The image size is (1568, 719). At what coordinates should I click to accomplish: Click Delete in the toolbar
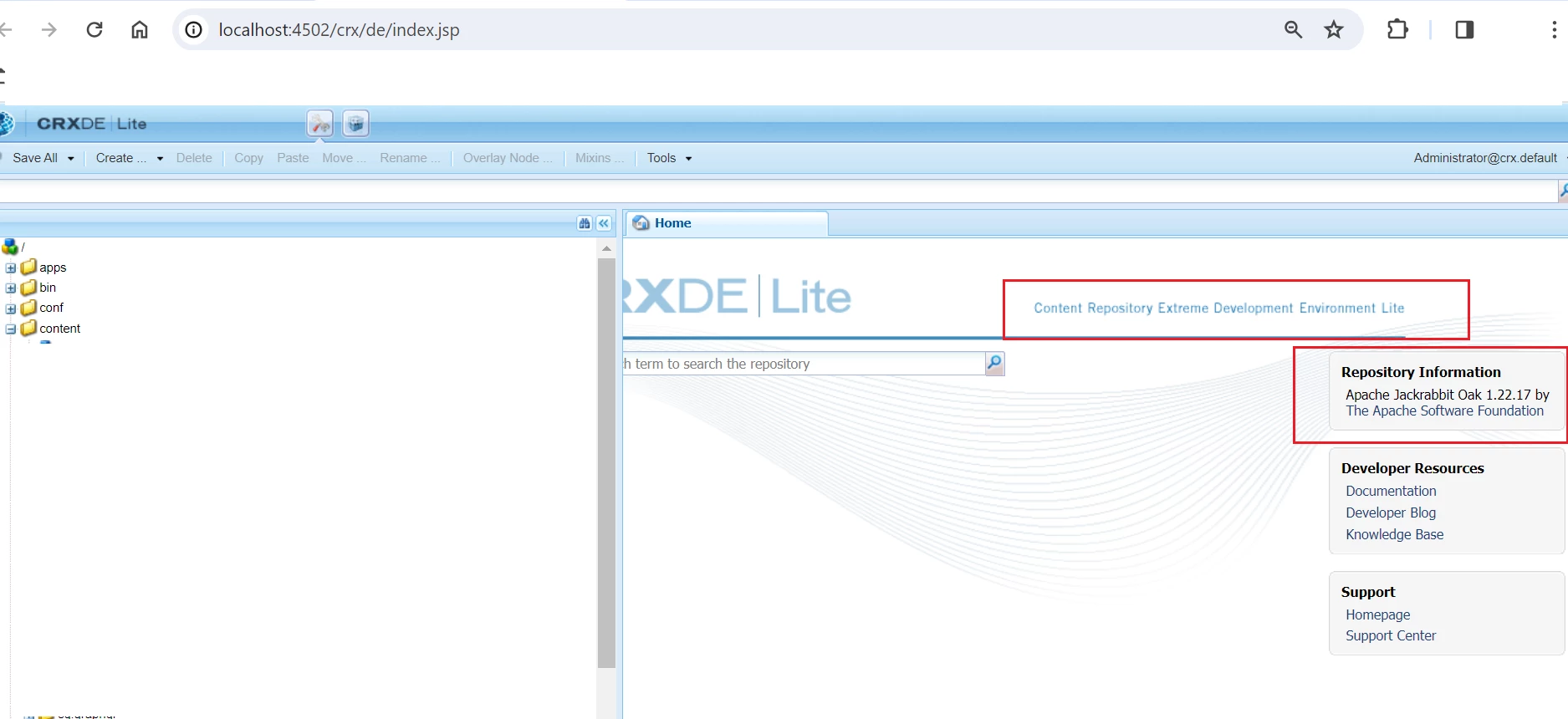coord(194,158)
